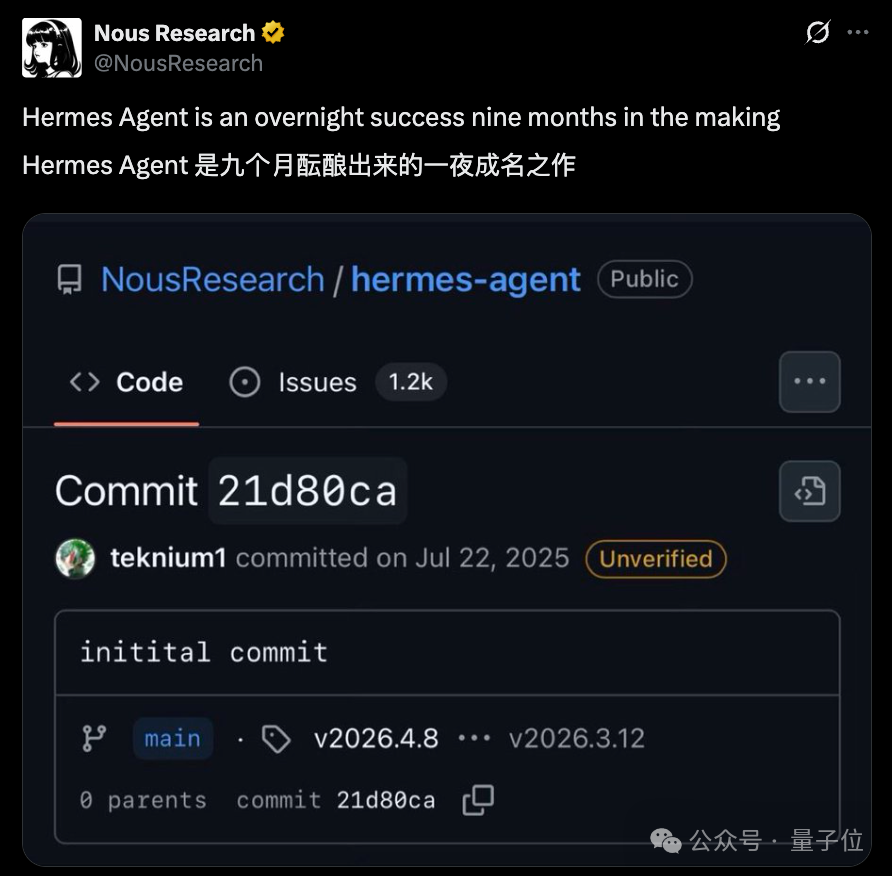
Task: Switch to the Code tab
Action: pyautogui.click(x=126, y=382)
